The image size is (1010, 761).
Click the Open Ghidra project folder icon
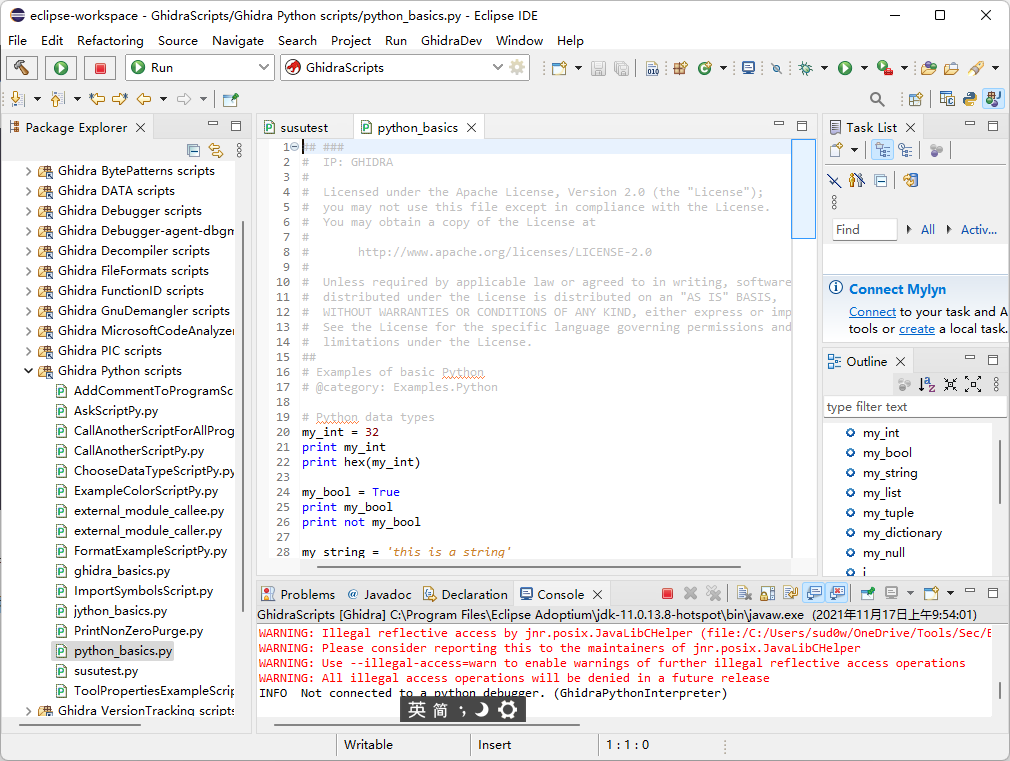929,68
